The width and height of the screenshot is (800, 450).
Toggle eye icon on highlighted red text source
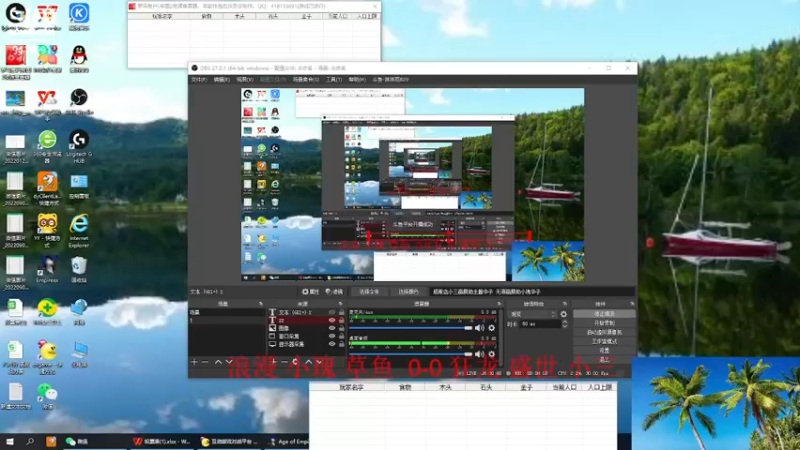332,320
